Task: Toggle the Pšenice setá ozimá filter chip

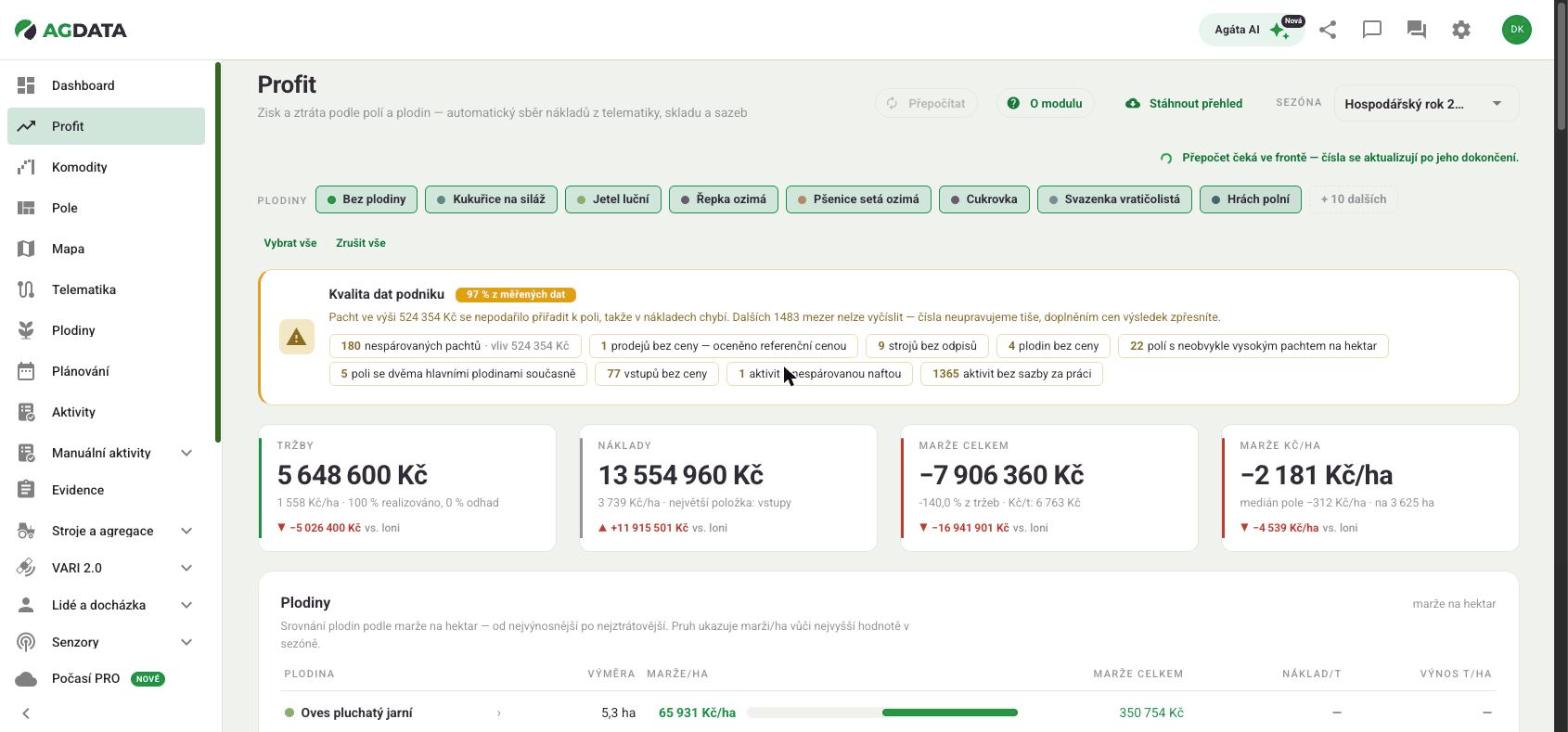Action: click(x=858, y=199)
